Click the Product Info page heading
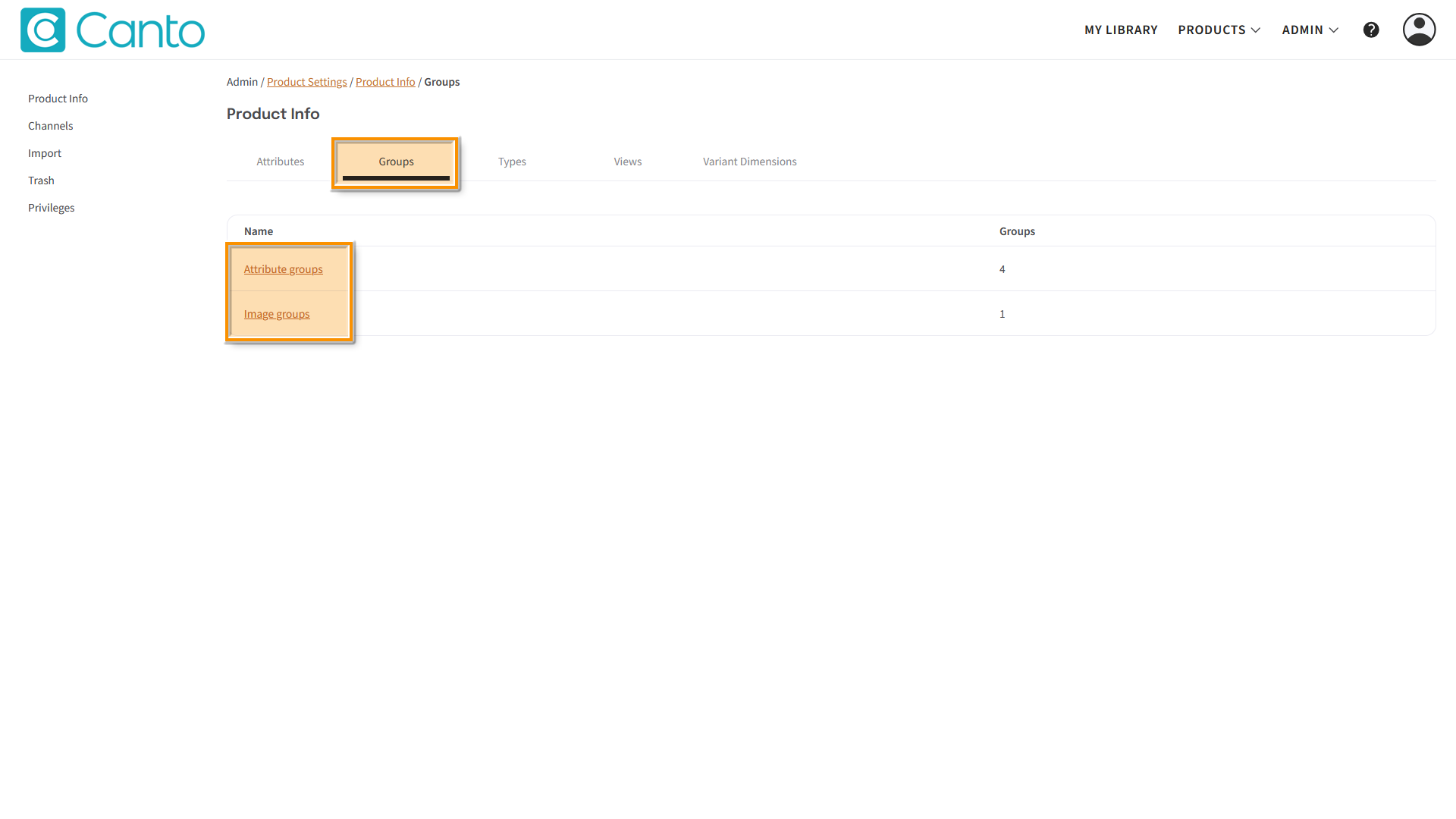 (273, 114)
